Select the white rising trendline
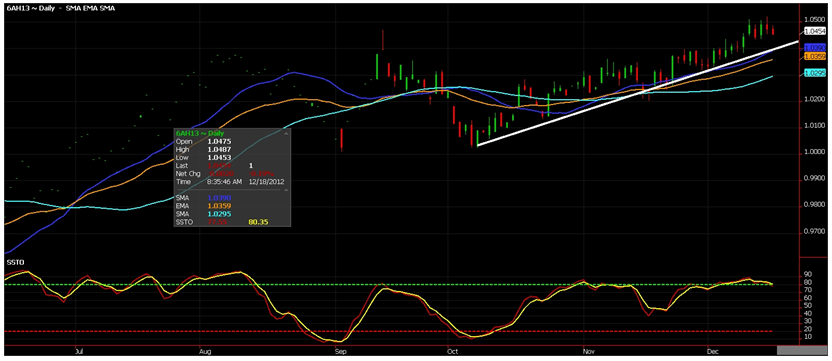The width and height of the screenshot is (832, 361). [637, 93]
